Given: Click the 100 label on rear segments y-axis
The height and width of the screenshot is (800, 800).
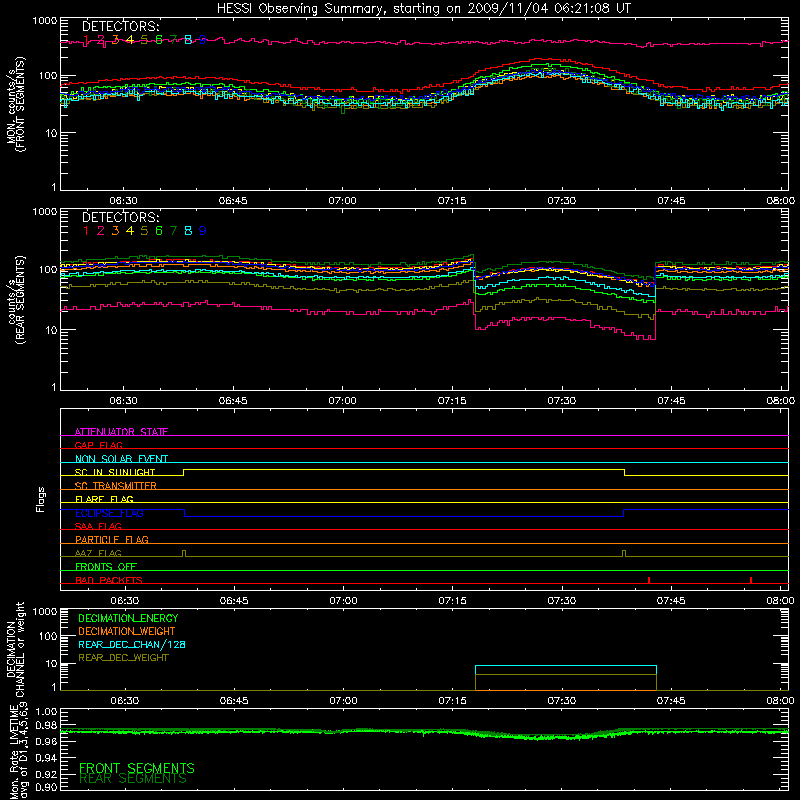Looking at the screenshot, I should 48,269.
